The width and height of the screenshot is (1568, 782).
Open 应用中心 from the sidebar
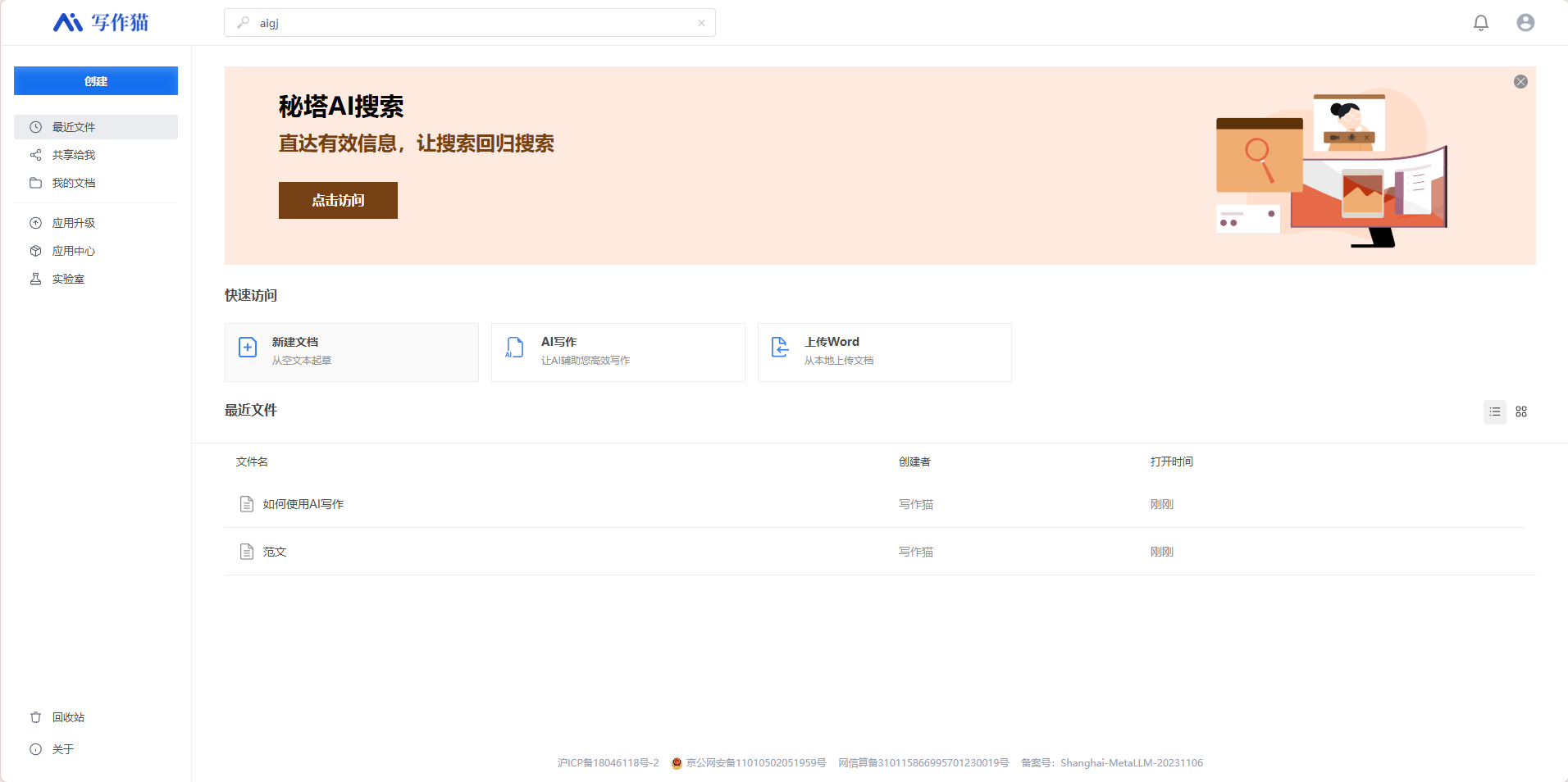click(x=74, y=251)
